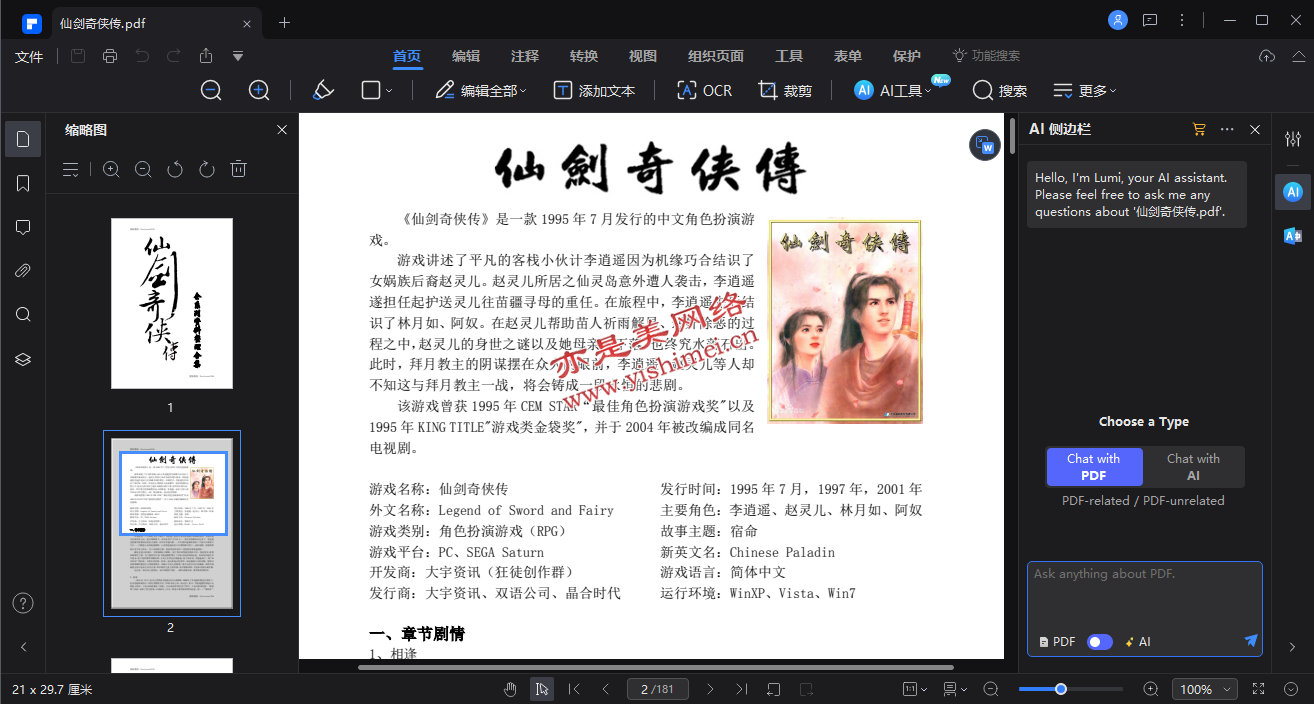Open the attachments panel in left sidebar
The height and width of the screenshot is (704, 1314).
pos(23,271)
